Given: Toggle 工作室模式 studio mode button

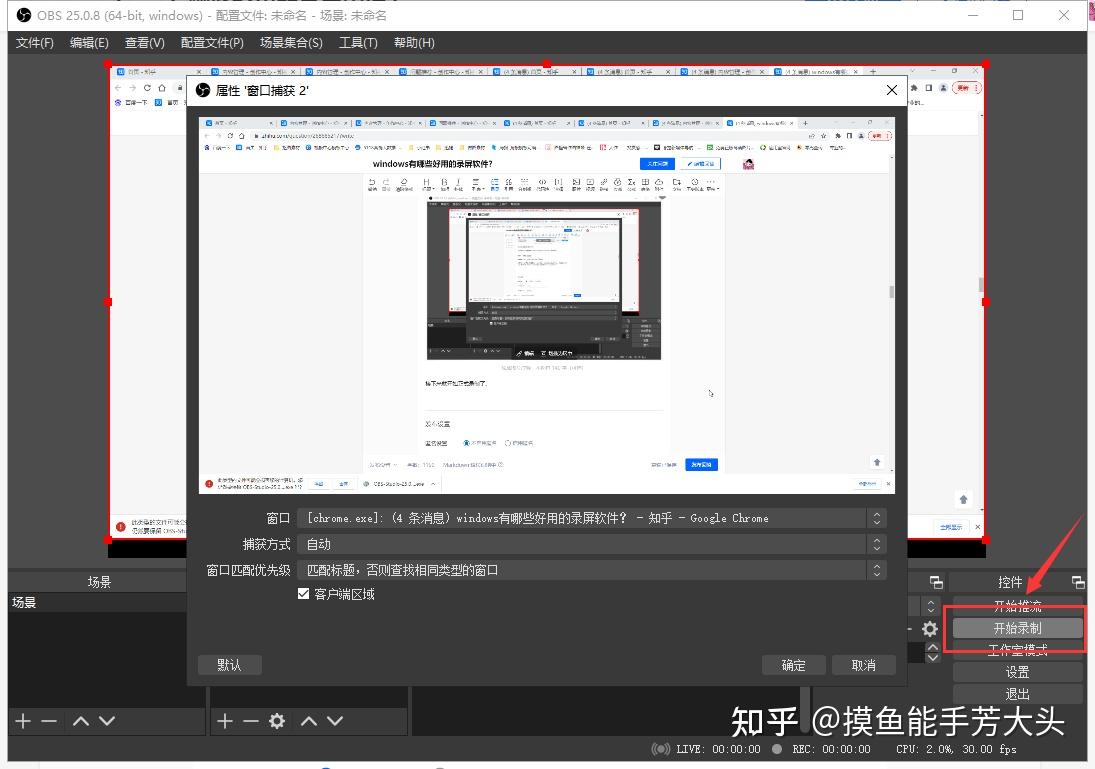Looking at the screenshot, I should point(1017,650).
